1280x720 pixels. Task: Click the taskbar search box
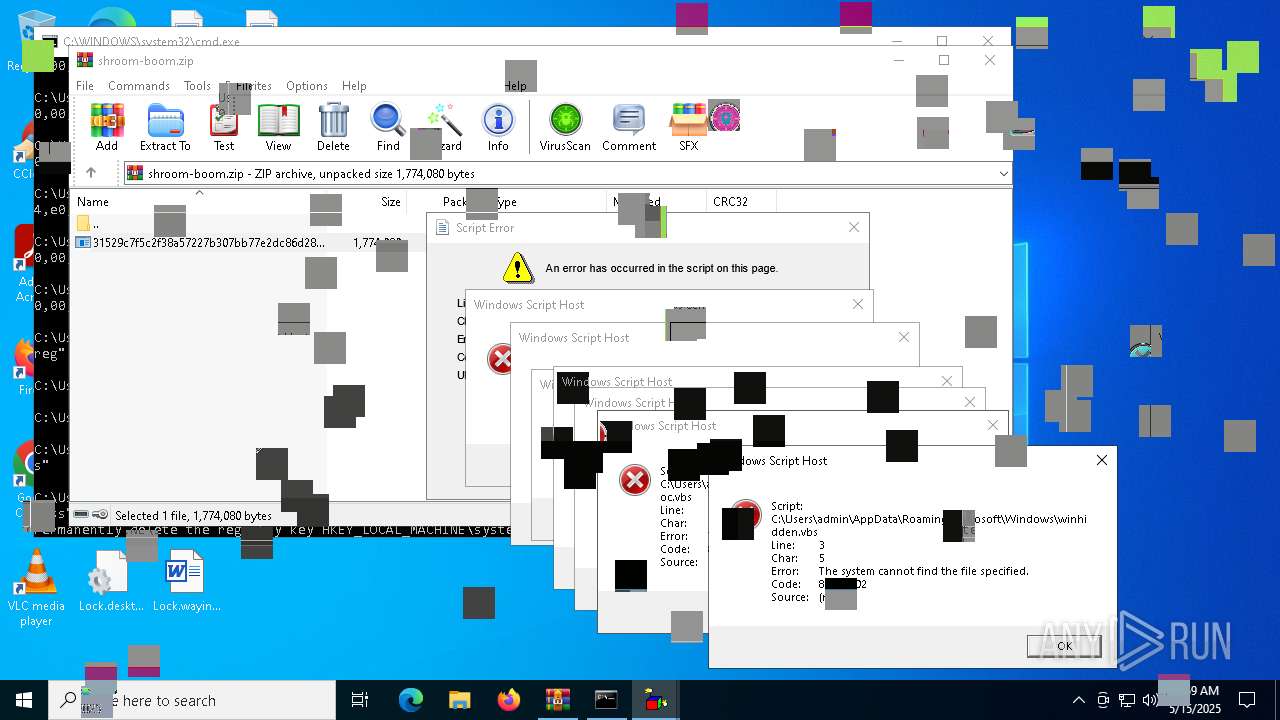coord(192,700)
